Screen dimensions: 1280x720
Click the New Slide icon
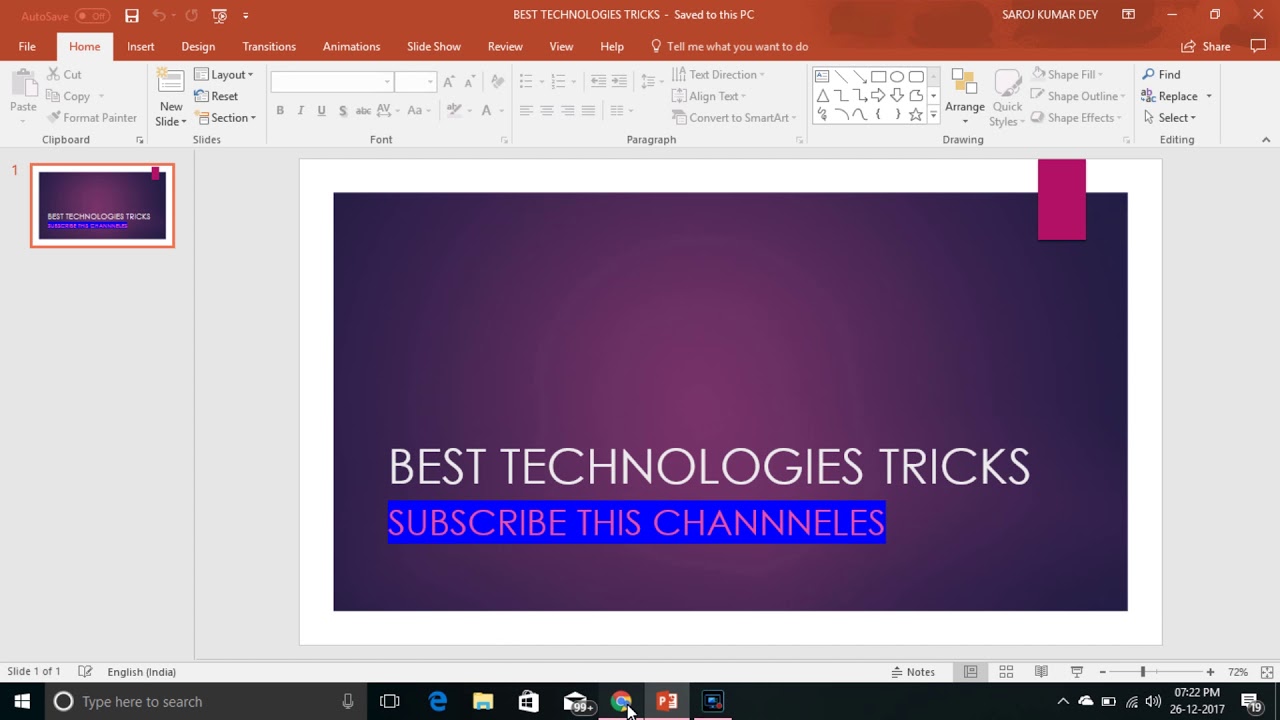[x=171, y=84]
